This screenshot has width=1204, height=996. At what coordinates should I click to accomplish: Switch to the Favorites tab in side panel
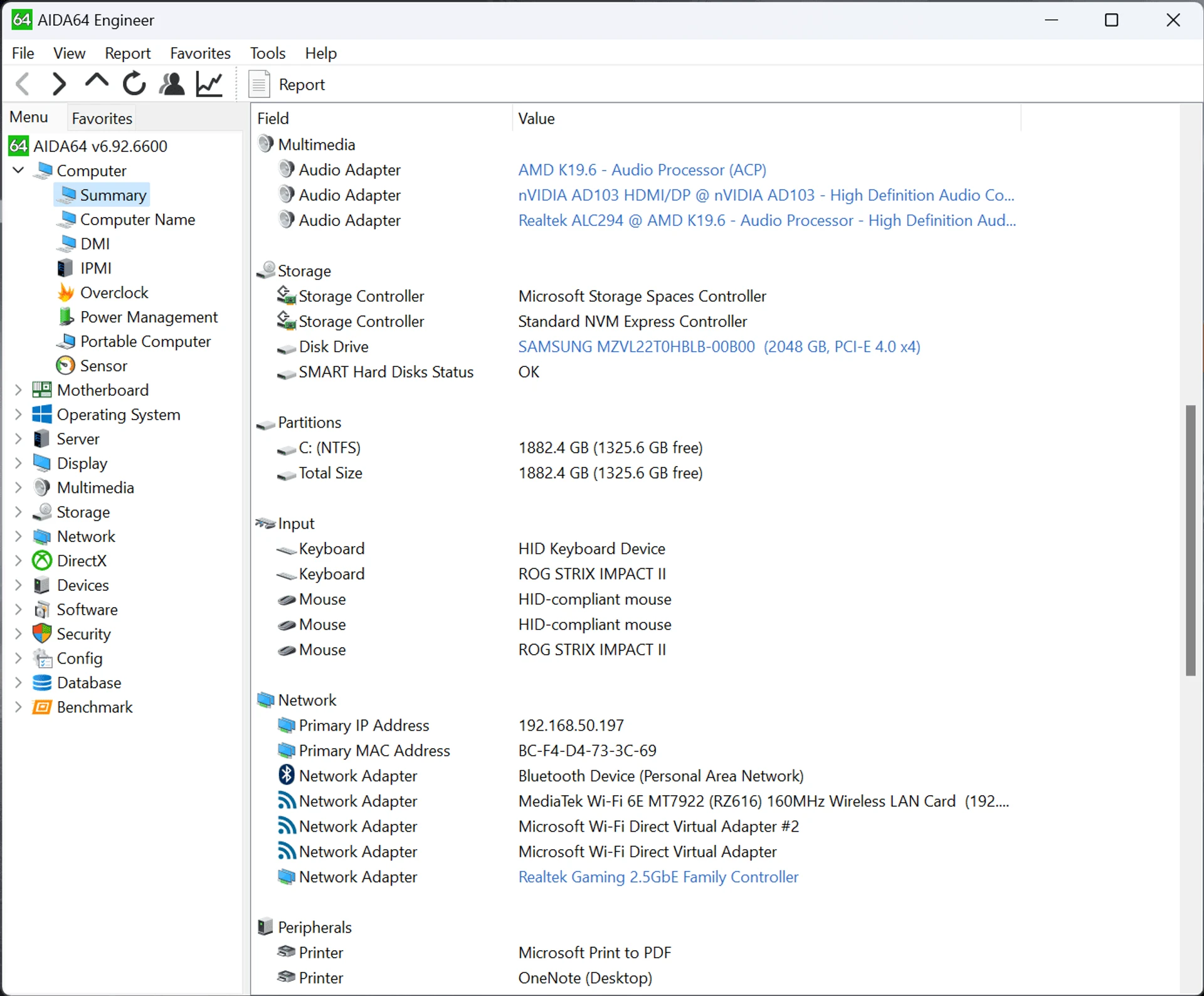pos(102,118)
